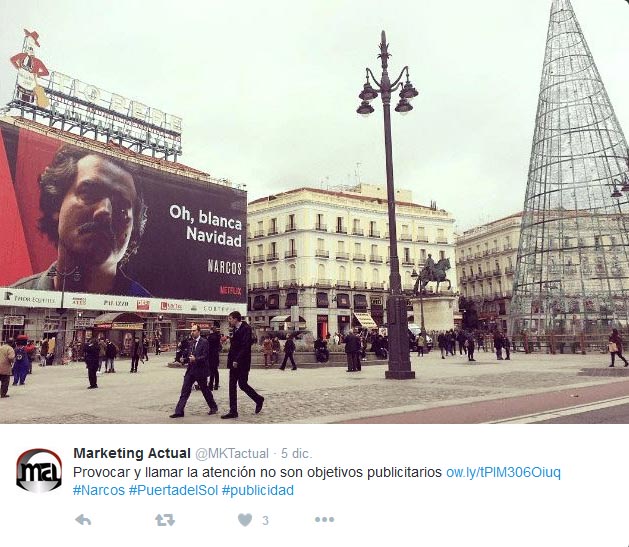Like the tweet with heart icon
Viewport: 629px width, 547px height.
click(x=245, y=520)
